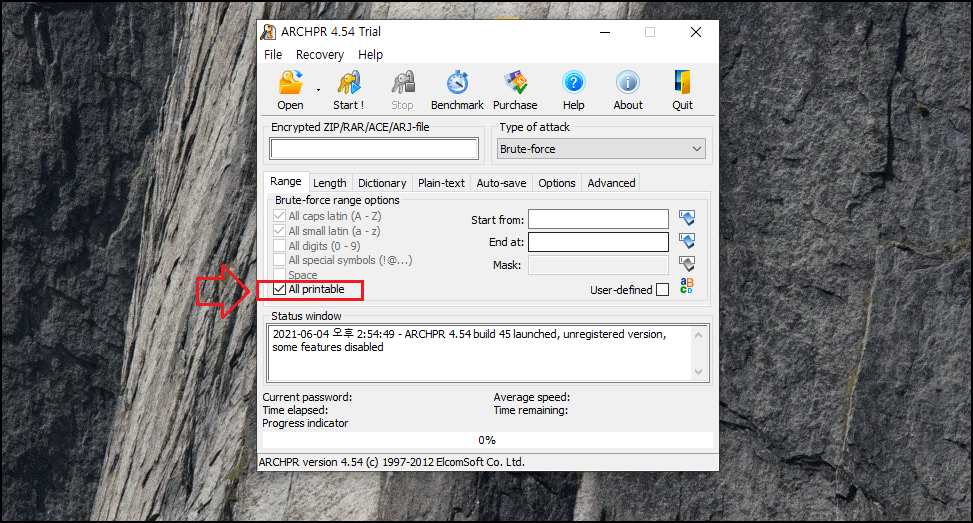Open the custom charset aBcD editor icon

(686, 286)
